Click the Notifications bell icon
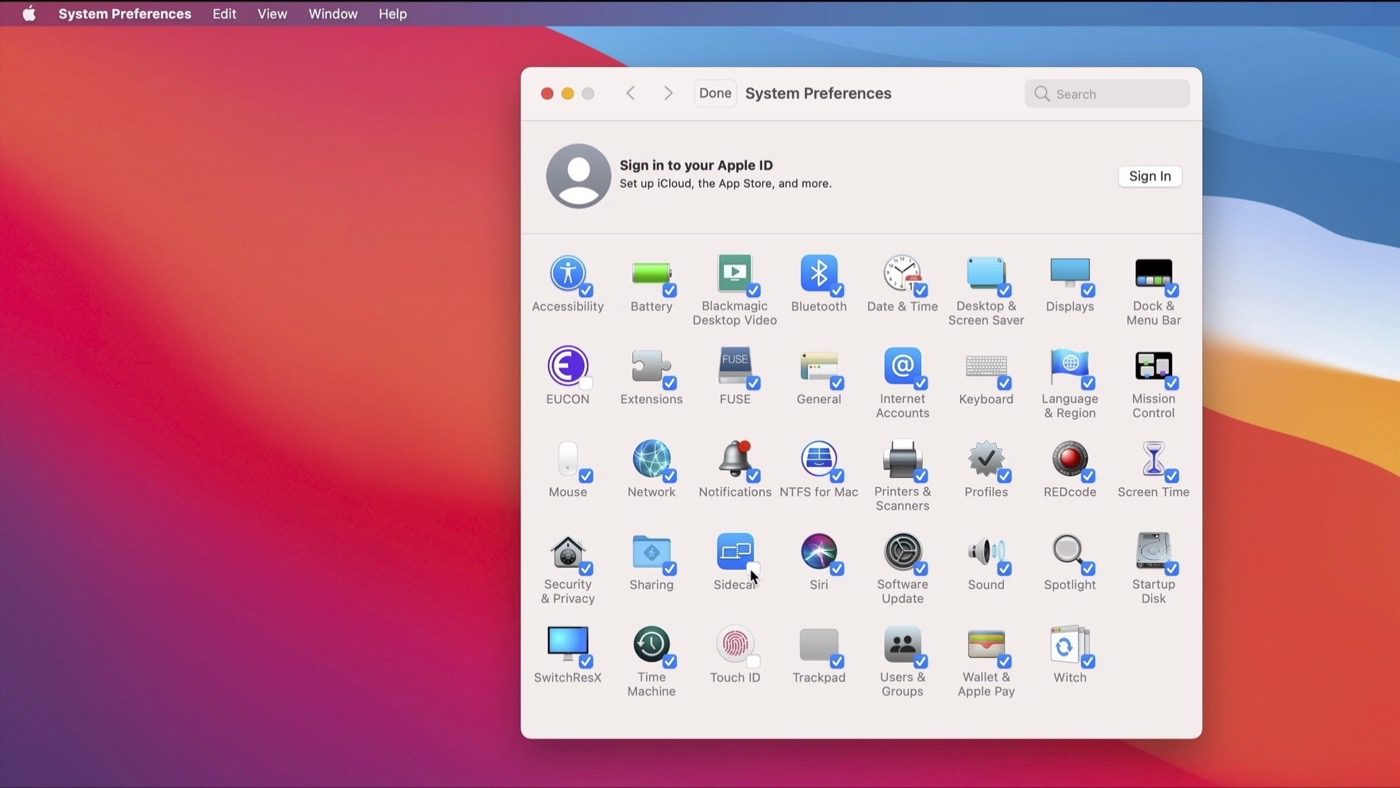Image resolution: width=1400 pixels, height=788 pixels. 735,459
